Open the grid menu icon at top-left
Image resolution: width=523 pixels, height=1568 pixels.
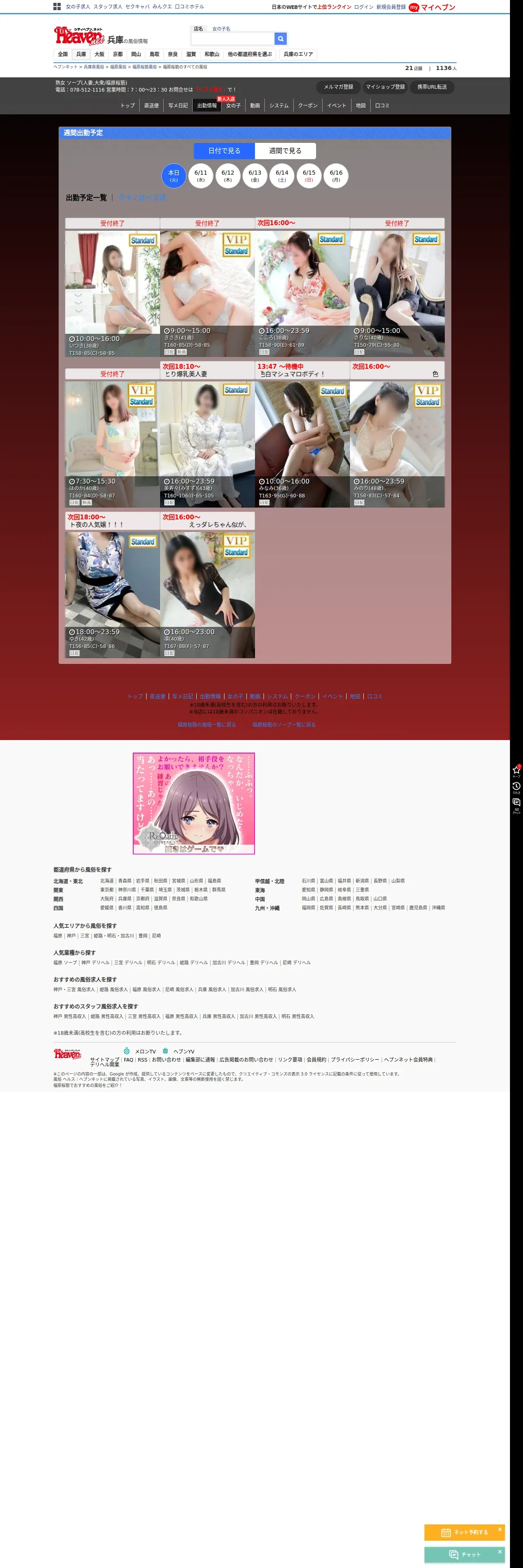click(x=57, y=7)
